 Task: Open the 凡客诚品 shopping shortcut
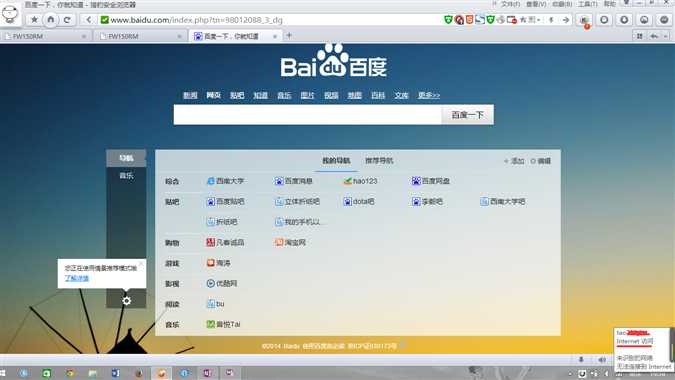click(x=226, y=243)
